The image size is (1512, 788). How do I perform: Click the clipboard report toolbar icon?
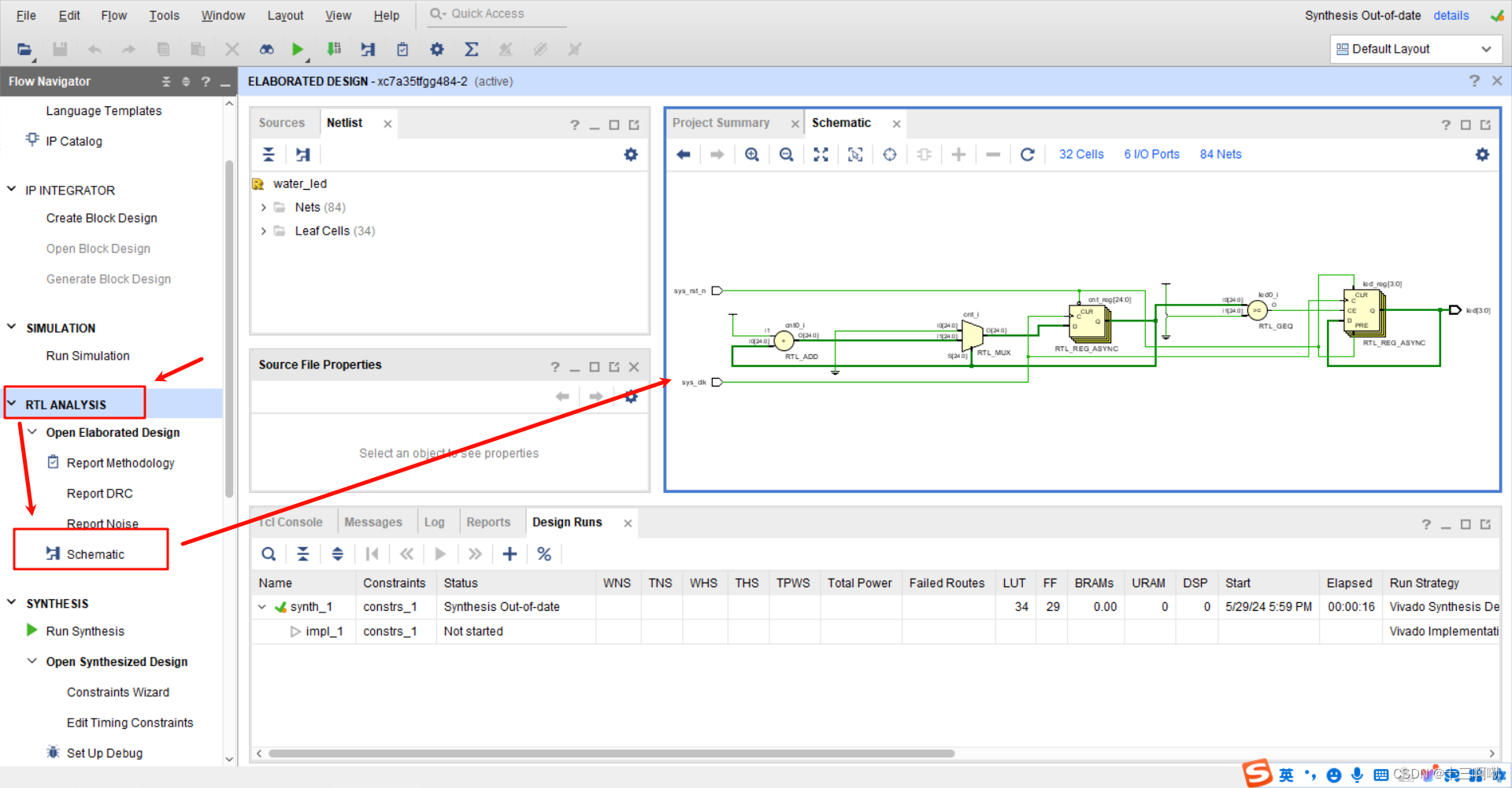click(402, 50)
